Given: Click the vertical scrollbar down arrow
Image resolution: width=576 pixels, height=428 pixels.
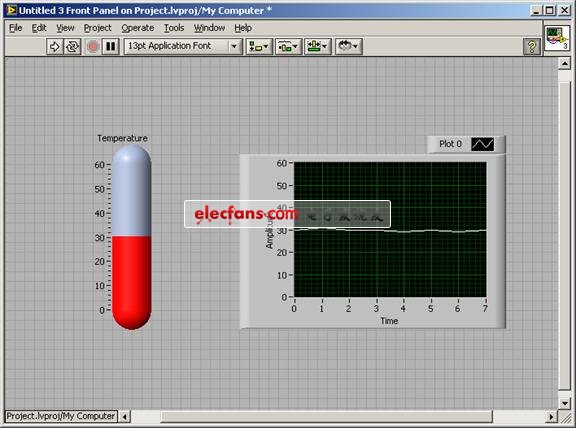Looking at the screenshot, I should [x=565, y=403].
